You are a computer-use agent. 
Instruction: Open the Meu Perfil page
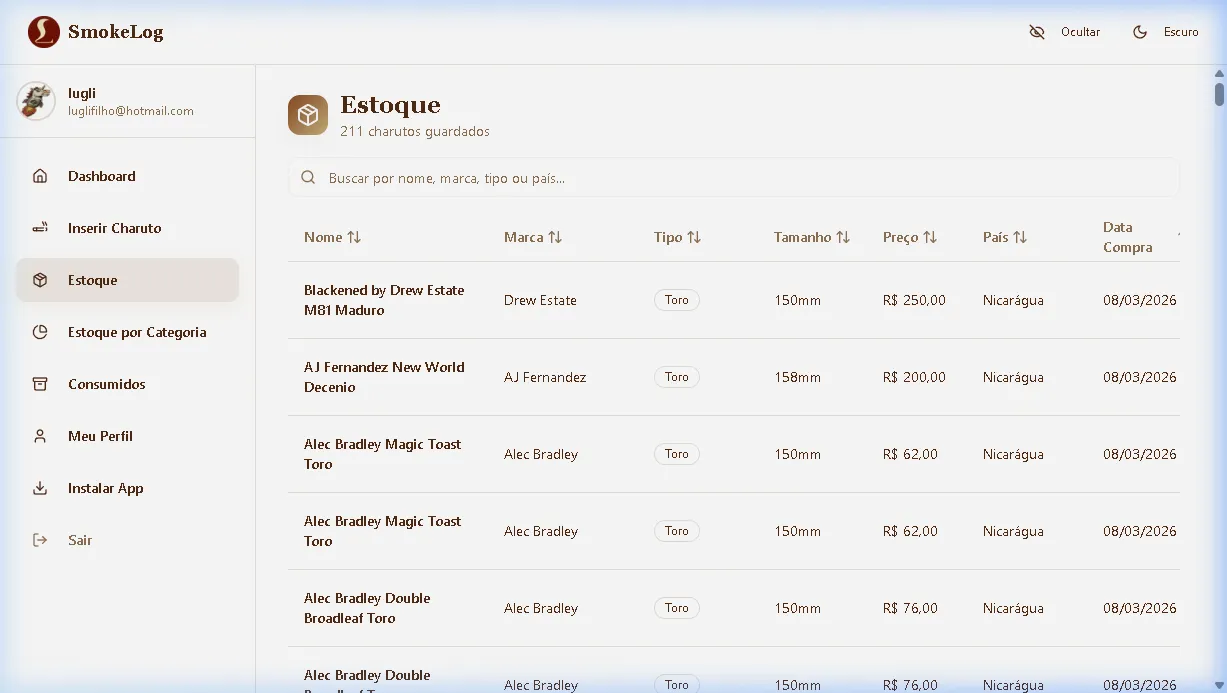click(127, 436)
